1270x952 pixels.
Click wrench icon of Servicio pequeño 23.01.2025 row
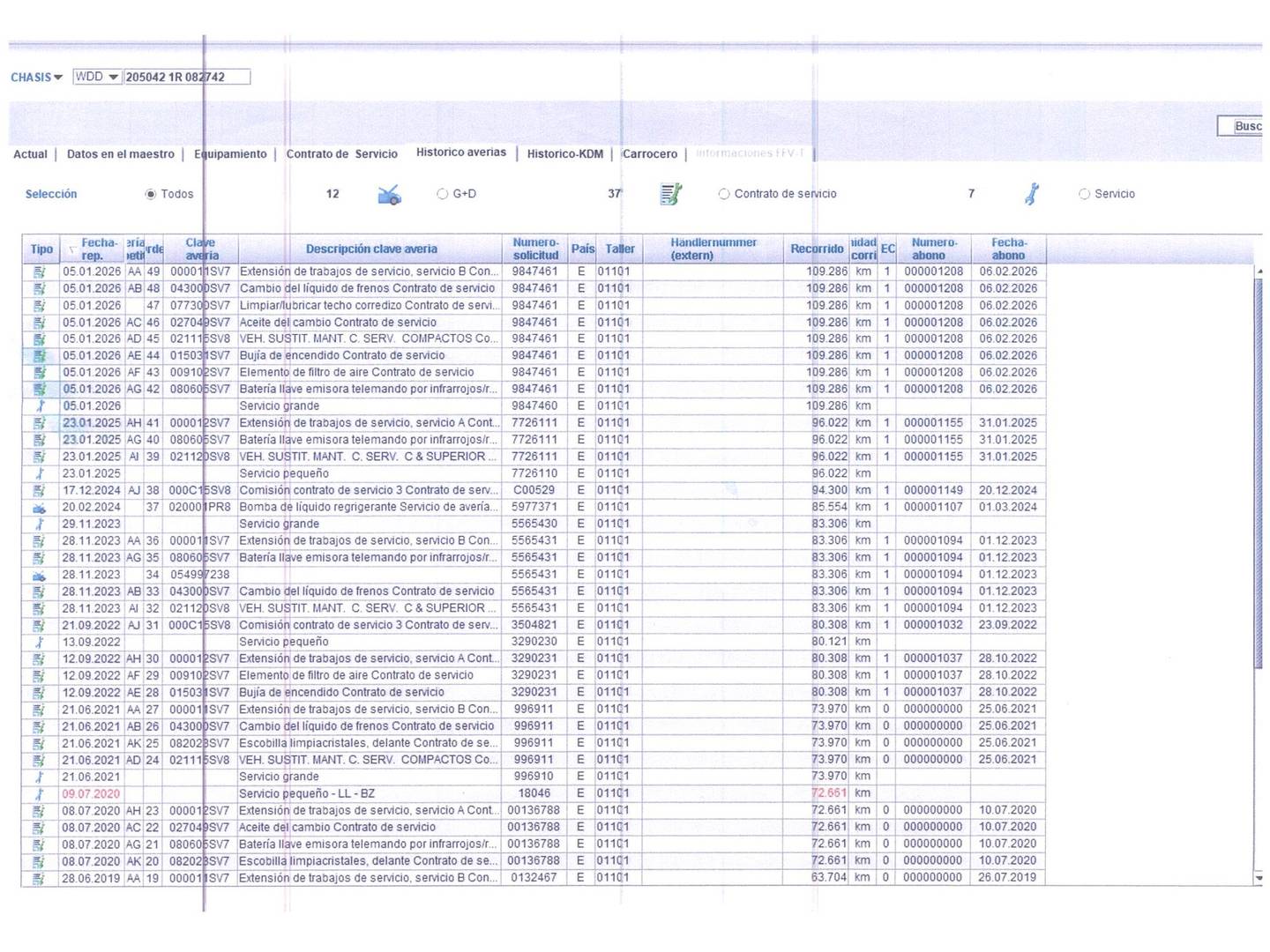coord(39,474)
